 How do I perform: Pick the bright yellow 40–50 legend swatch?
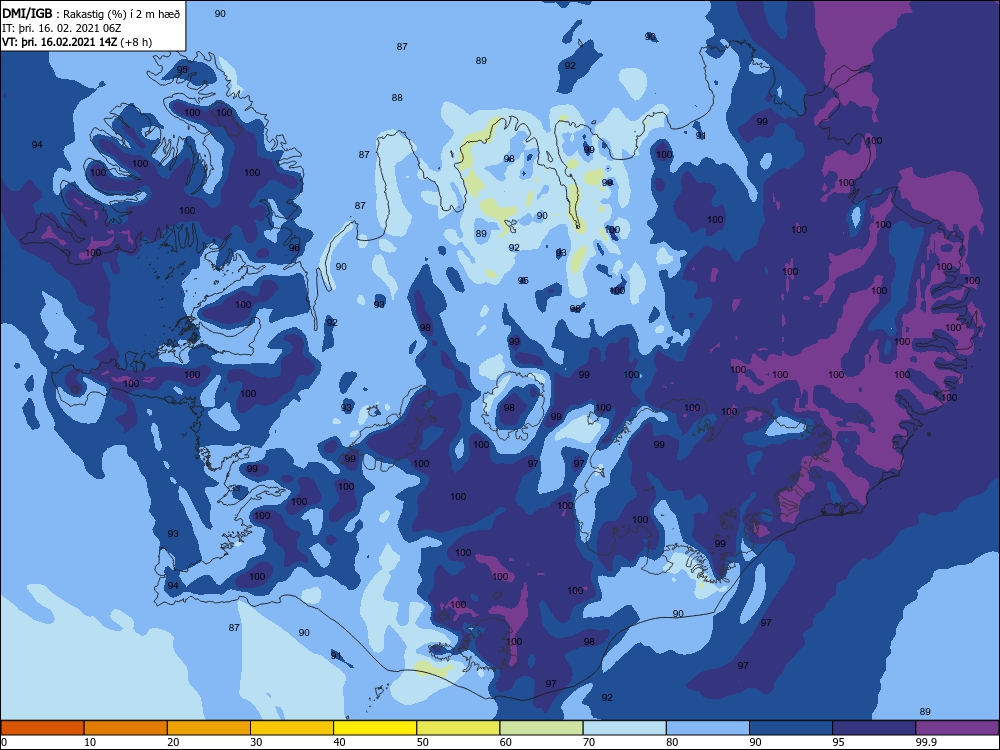coord(375,728)
